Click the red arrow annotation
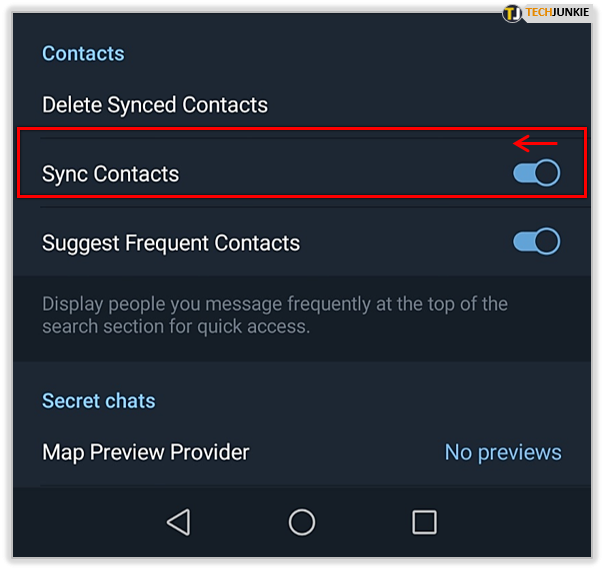This screenshot has height=570, width=604. 535,143
